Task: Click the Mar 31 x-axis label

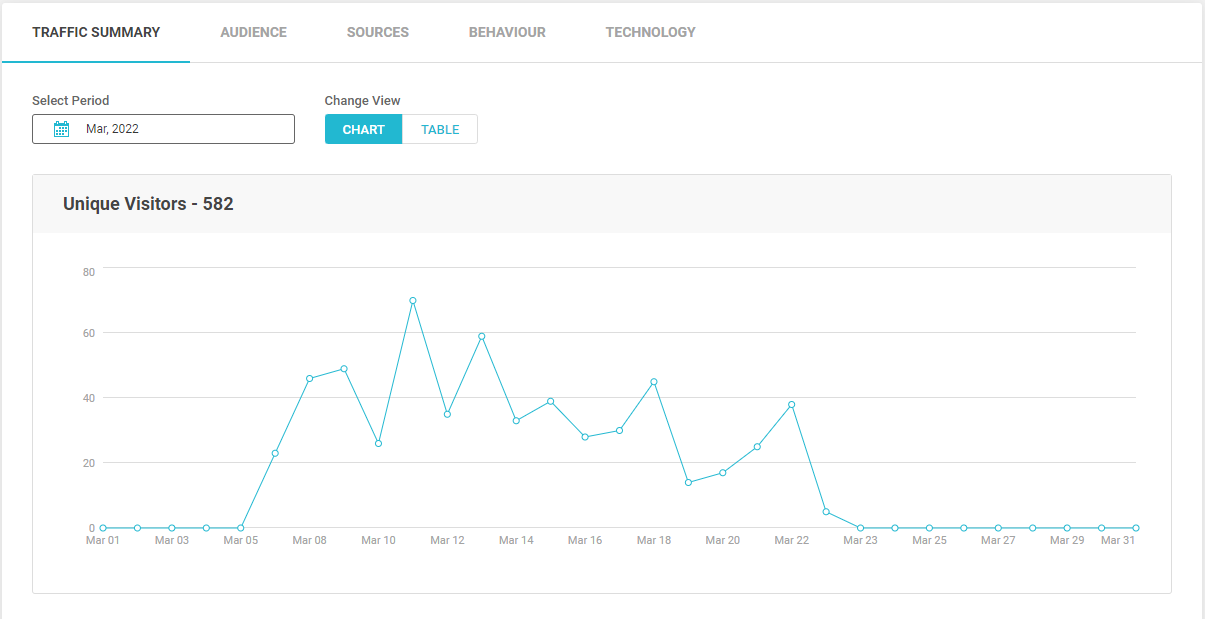Action: [1118, 541]
